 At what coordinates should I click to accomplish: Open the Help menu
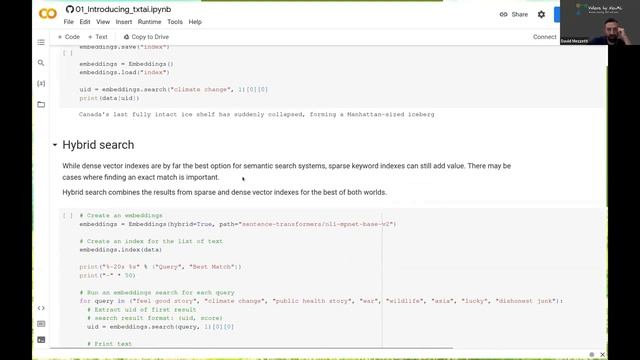(x=195, y=22)
